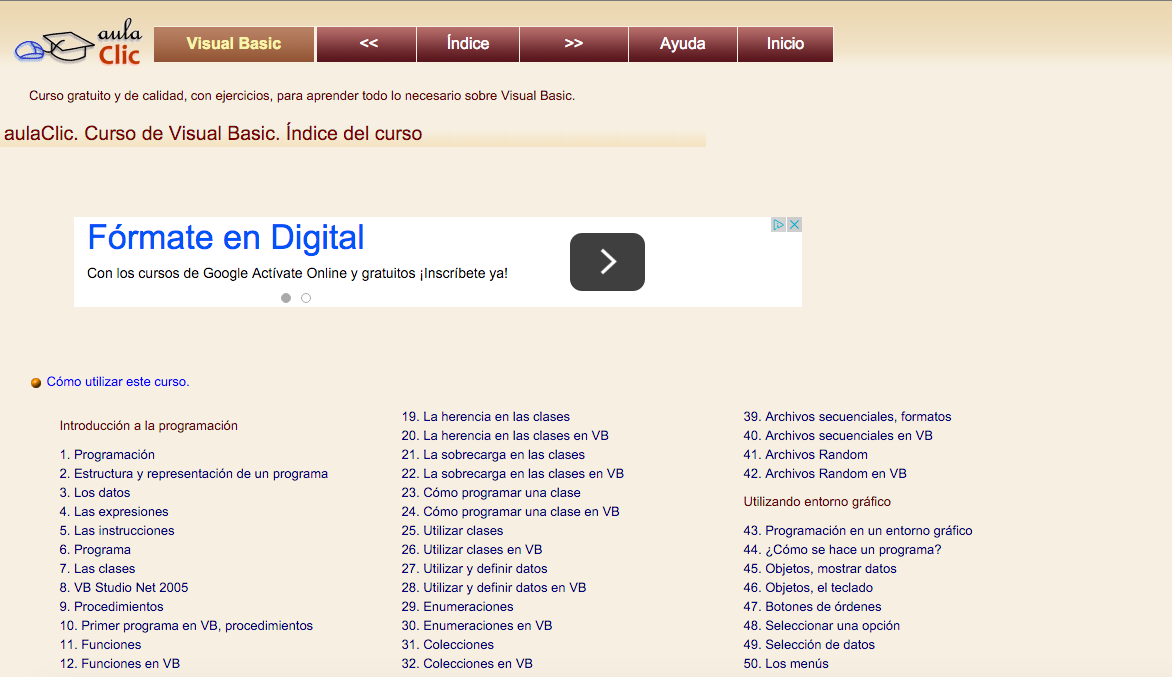Select the first carousel indicator dot
The height and width of the screenshot is (677, 1172).
[285, 297]
